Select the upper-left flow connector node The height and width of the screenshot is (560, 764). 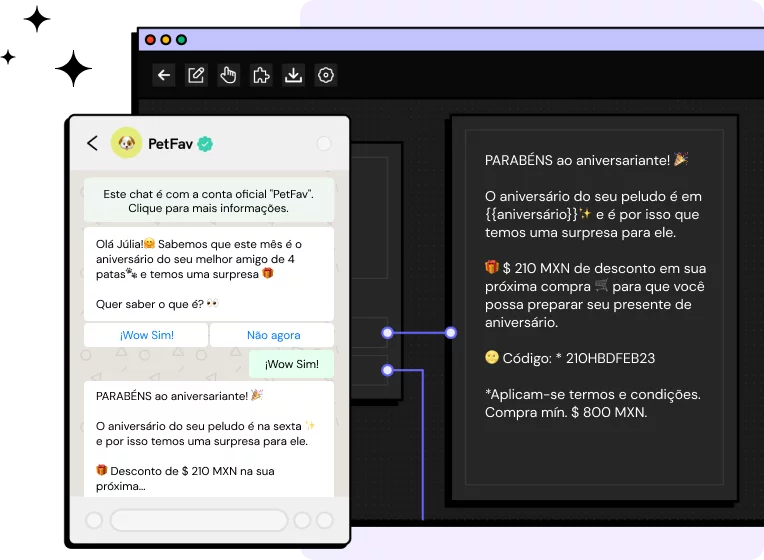point(387,333)
